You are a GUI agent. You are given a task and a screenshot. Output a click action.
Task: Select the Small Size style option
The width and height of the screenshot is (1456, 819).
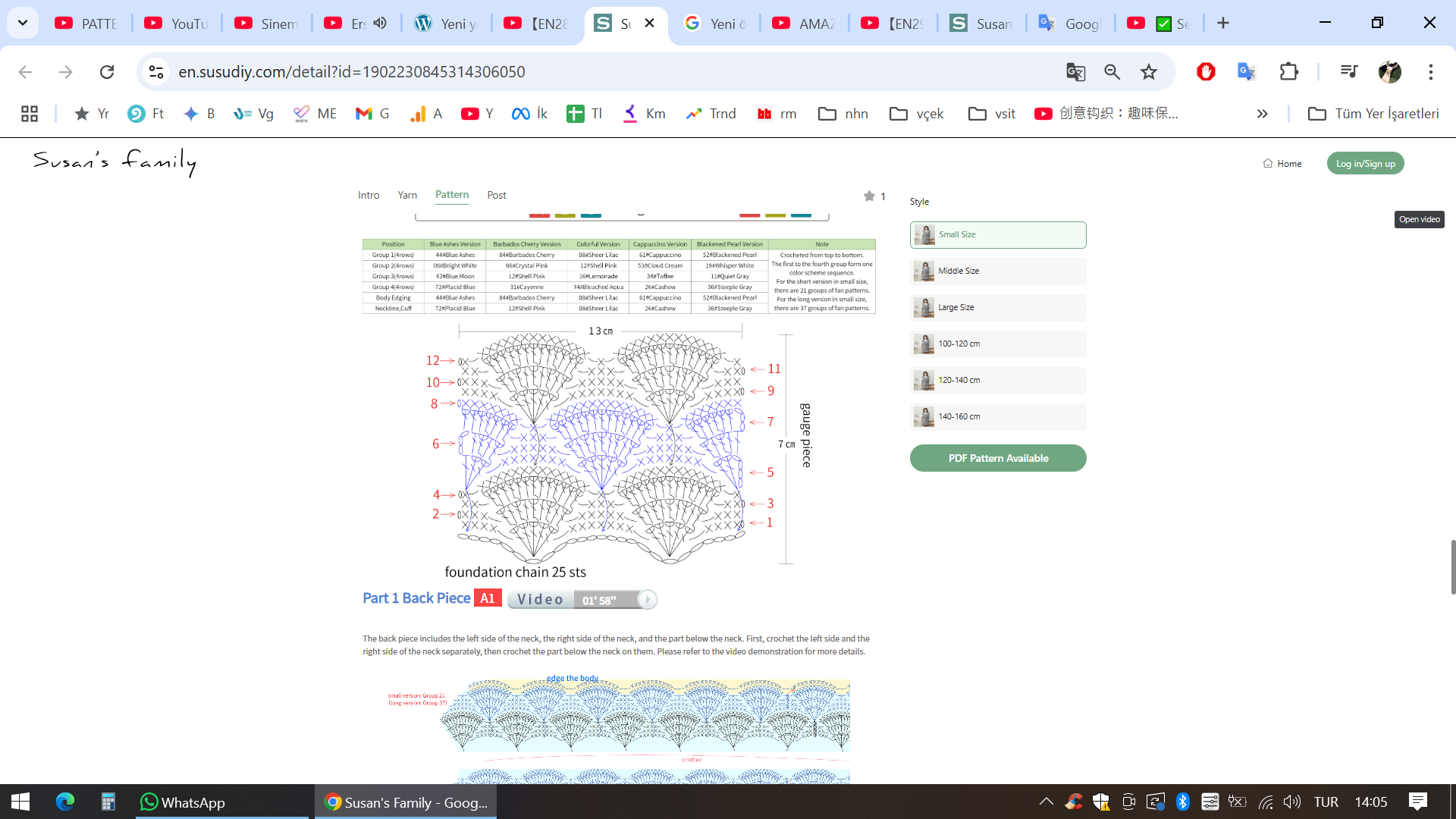pyautogui.click(x=998, y=235)
